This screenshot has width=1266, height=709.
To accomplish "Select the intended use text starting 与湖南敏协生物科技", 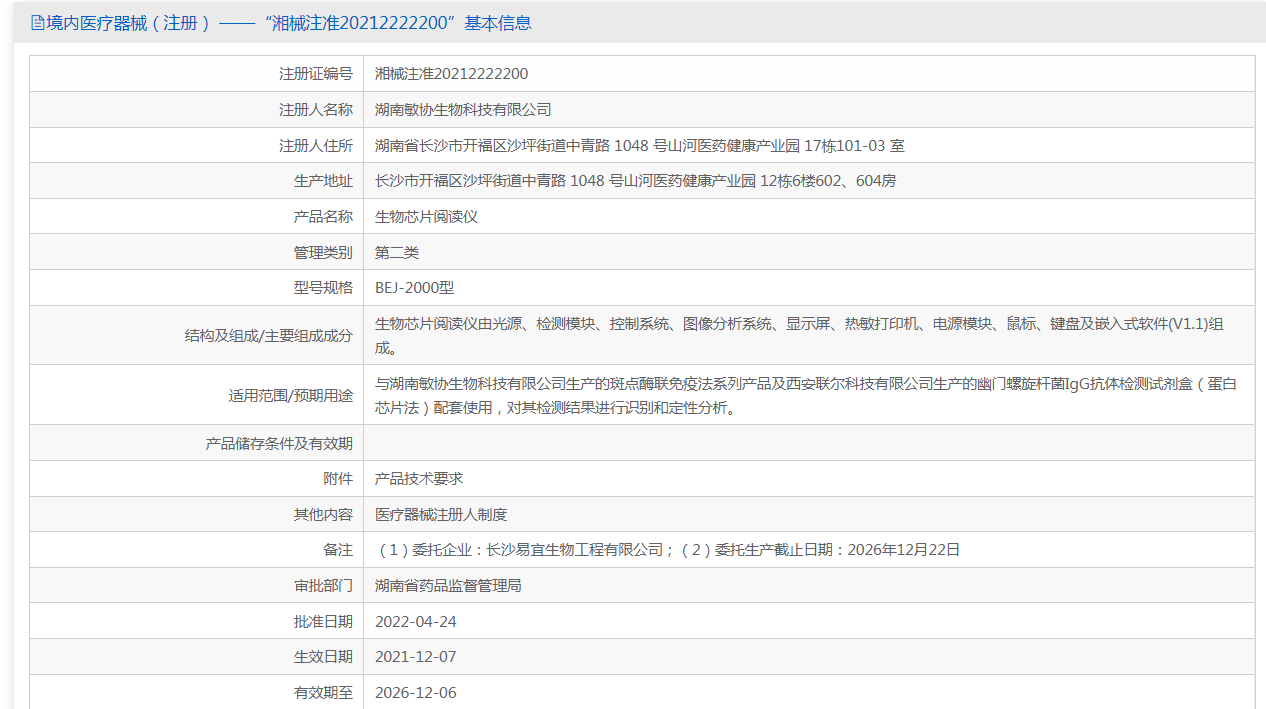I will pyautogui.click(x=806, y=396).
